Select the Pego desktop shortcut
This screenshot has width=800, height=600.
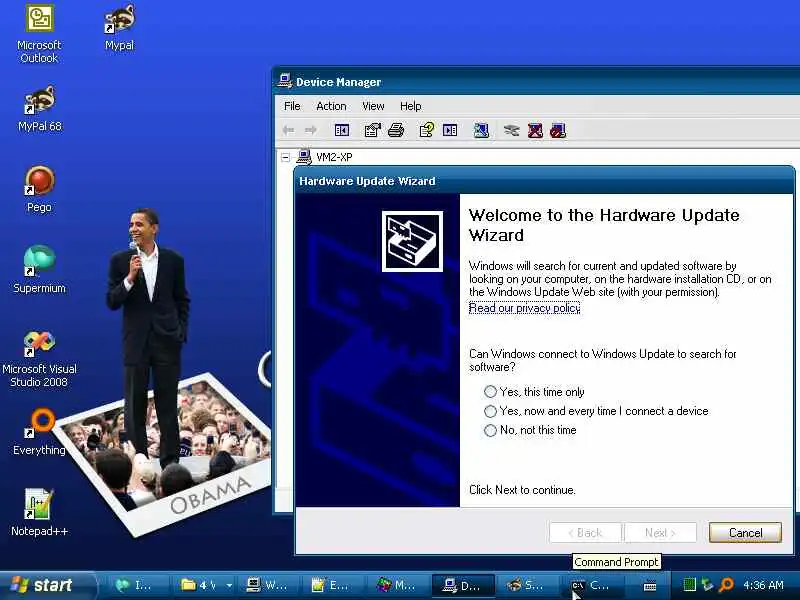[39, 190]
